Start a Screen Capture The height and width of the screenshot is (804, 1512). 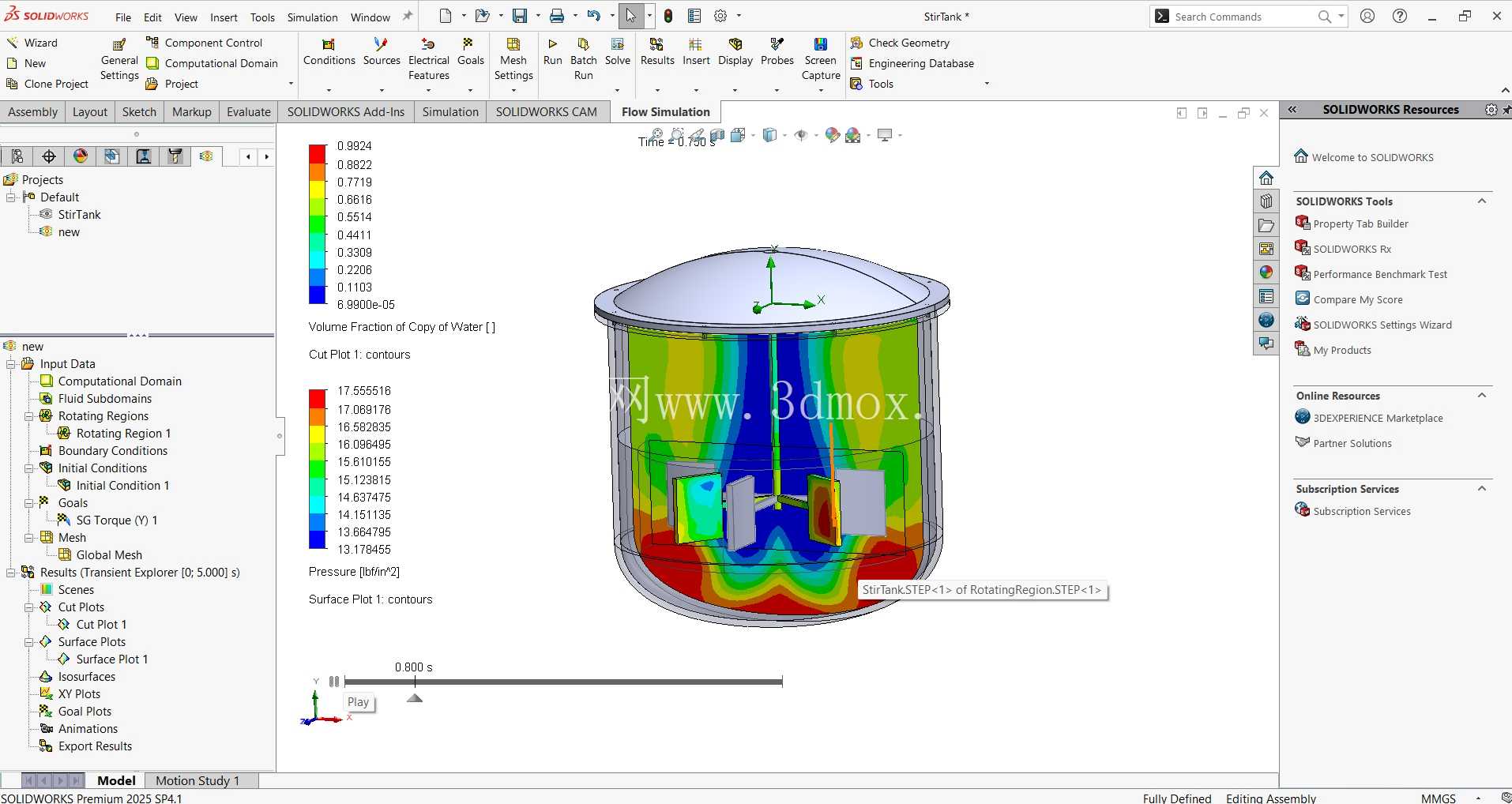[x=821, y=60]
